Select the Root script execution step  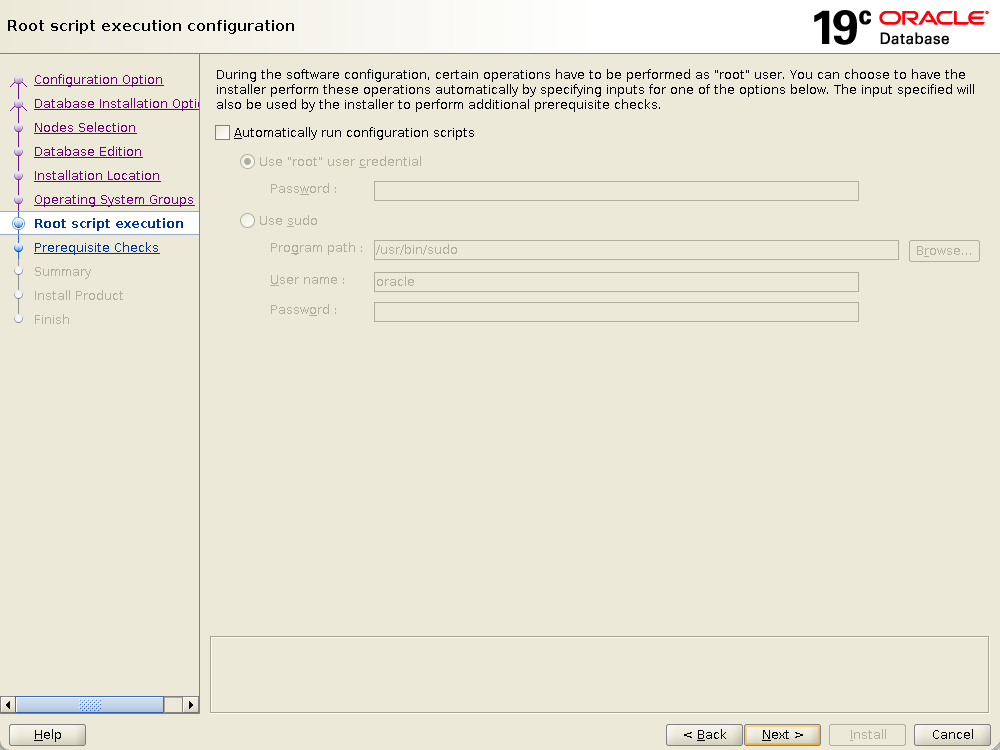tap(108, 224)
